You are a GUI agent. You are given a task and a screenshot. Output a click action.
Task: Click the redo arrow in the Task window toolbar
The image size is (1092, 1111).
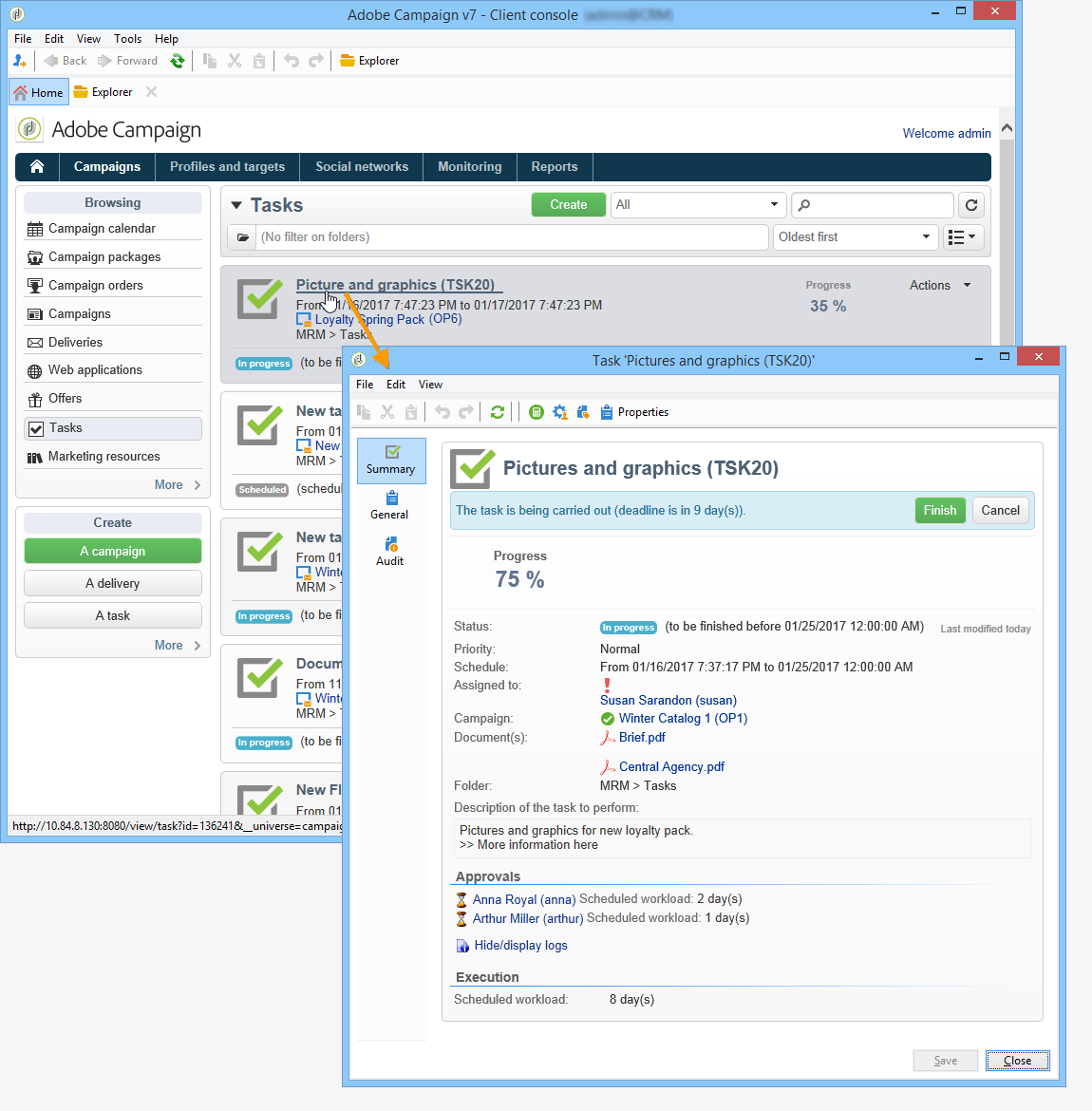click(466, 412)
